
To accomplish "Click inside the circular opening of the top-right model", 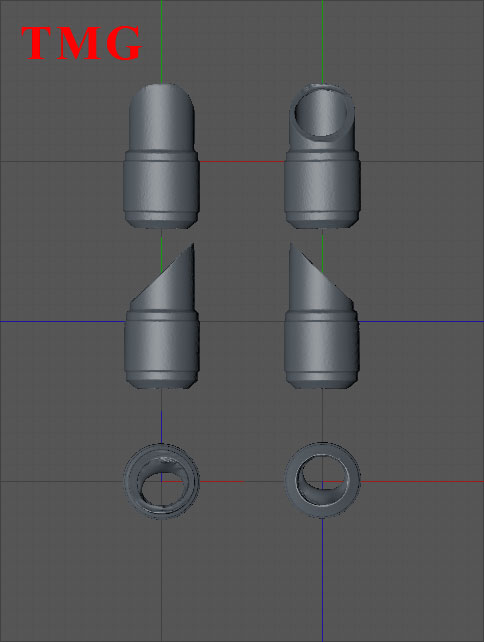I will (x=321, y=111).
